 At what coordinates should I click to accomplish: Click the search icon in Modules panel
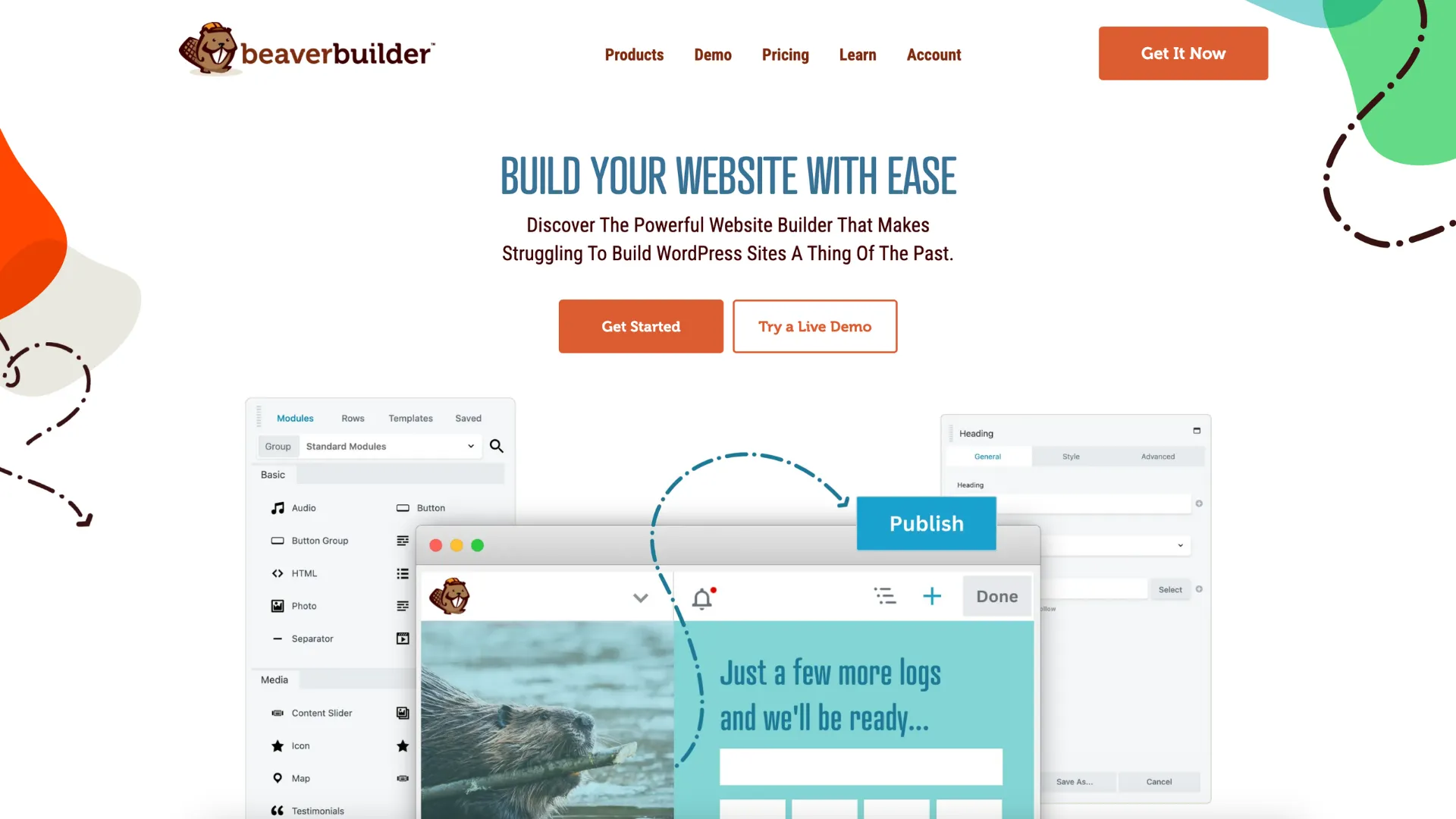(496, 446)
